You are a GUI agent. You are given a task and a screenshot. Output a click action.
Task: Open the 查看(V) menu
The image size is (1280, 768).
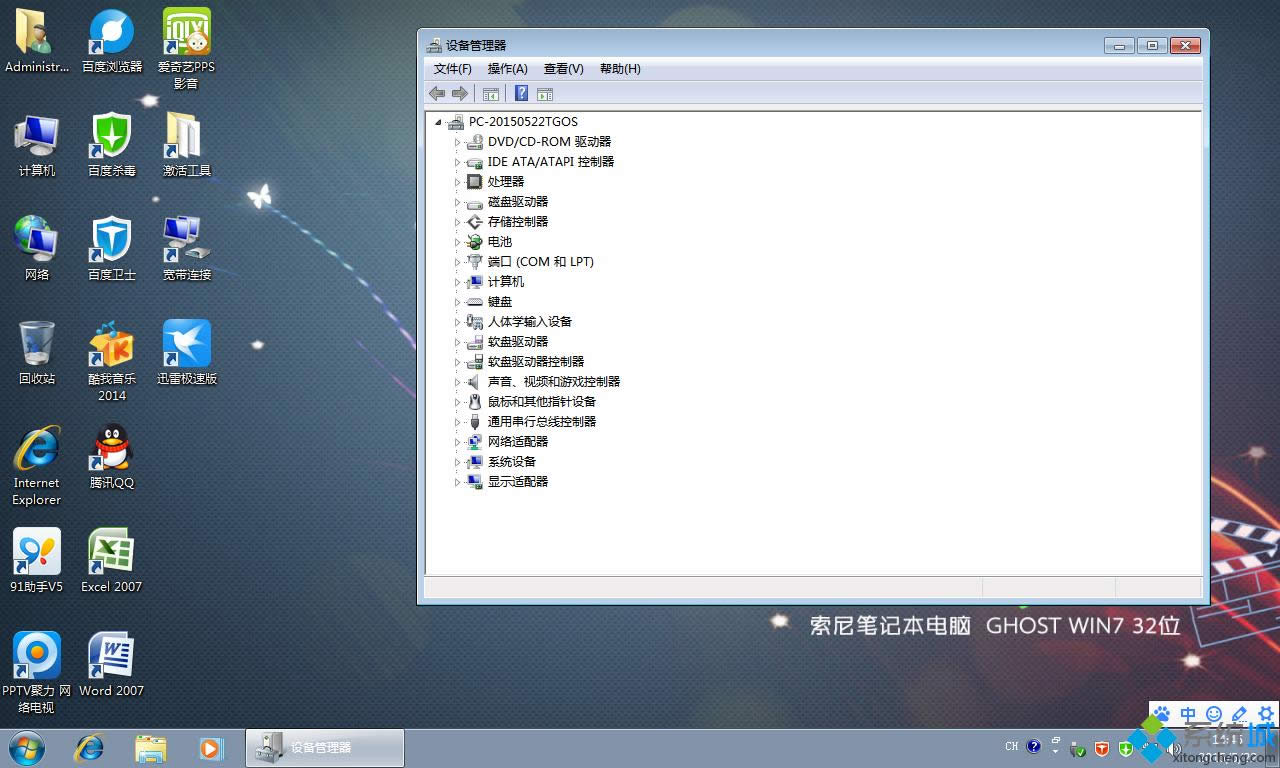[563, 68]
